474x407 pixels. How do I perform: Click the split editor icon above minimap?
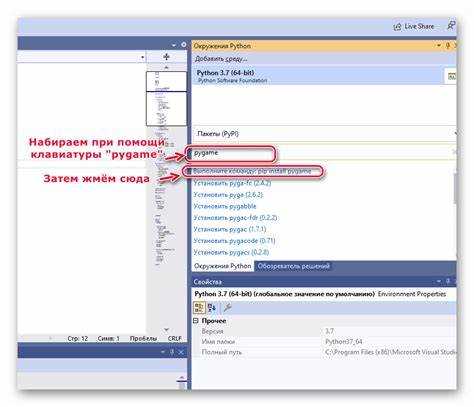(x=166, y=57)
